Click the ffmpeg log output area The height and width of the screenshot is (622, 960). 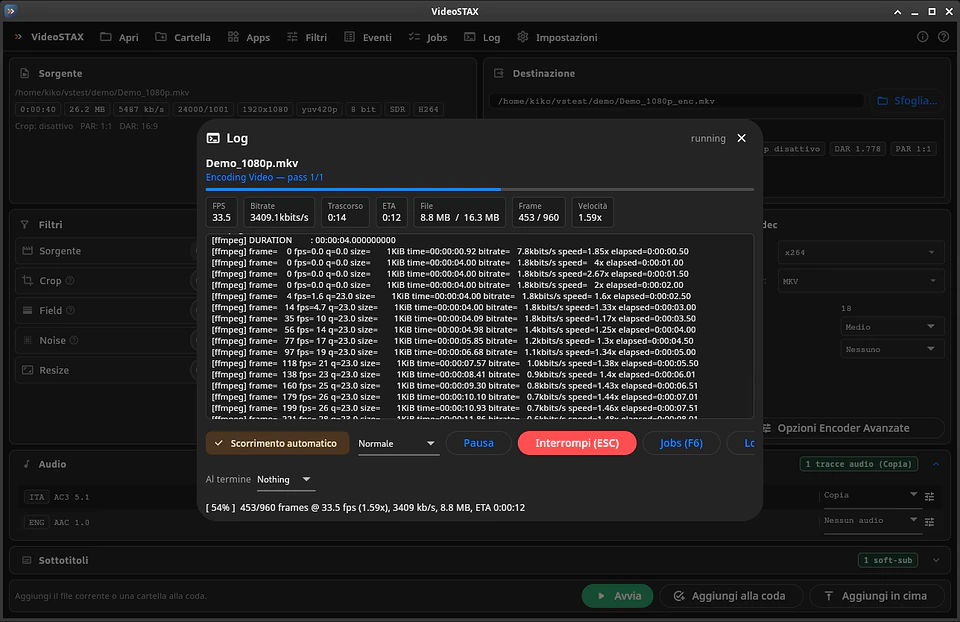(x=479, y=326)
